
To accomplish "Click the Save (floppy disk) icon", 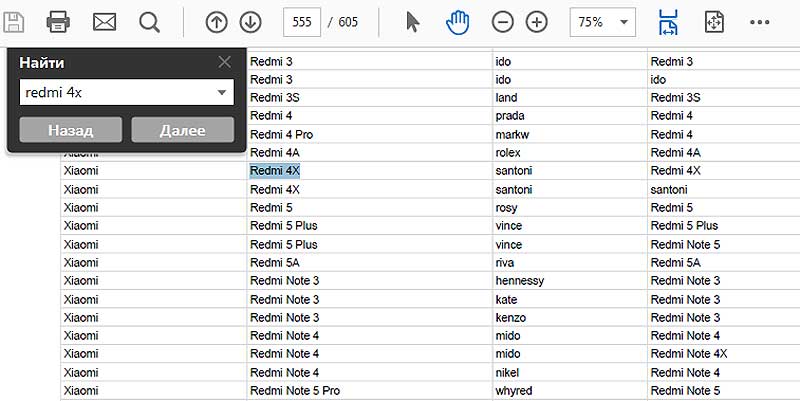I will (14, 22).
